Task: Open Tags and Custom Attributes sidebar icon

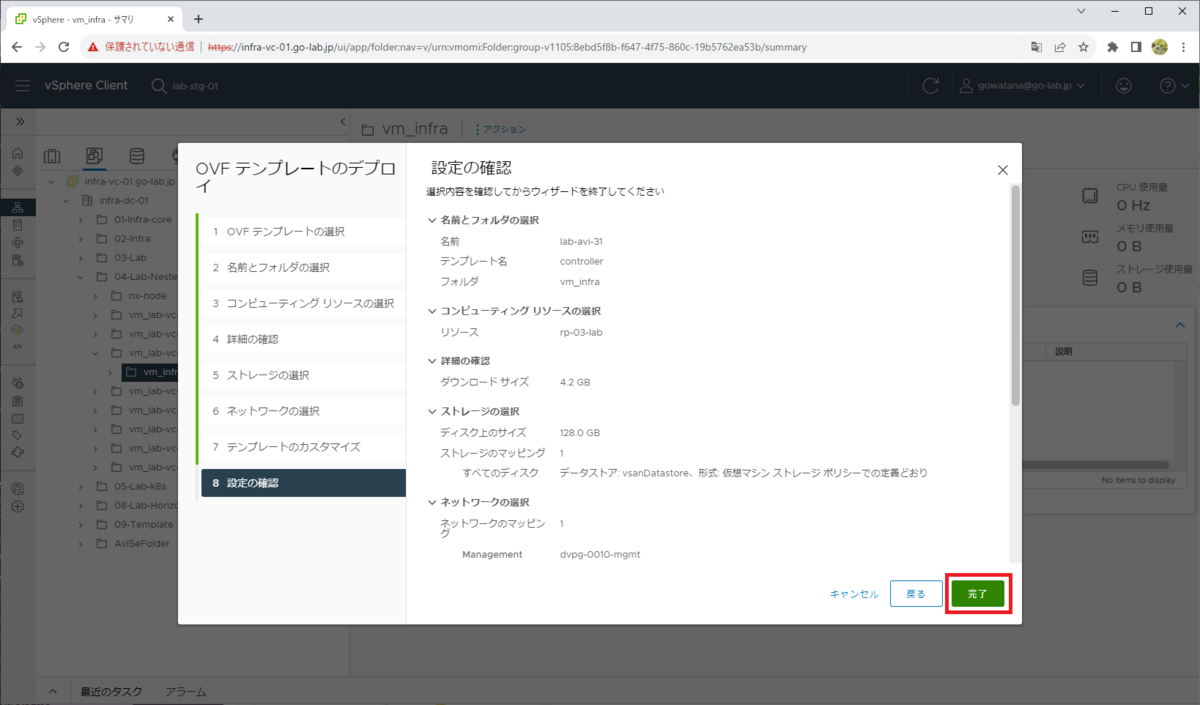Action: [17, 435]
